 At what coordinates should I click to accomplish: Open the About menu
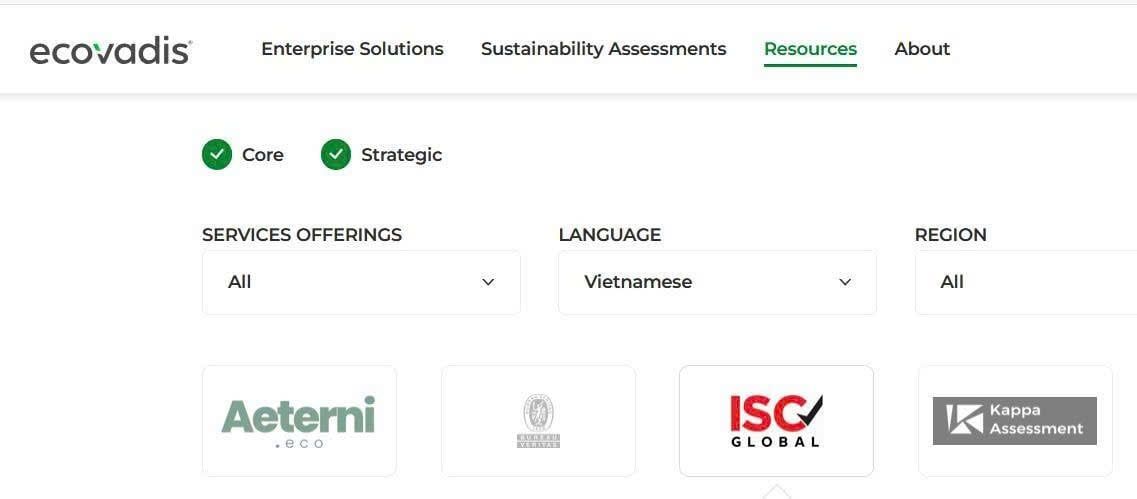coord(922,49)
